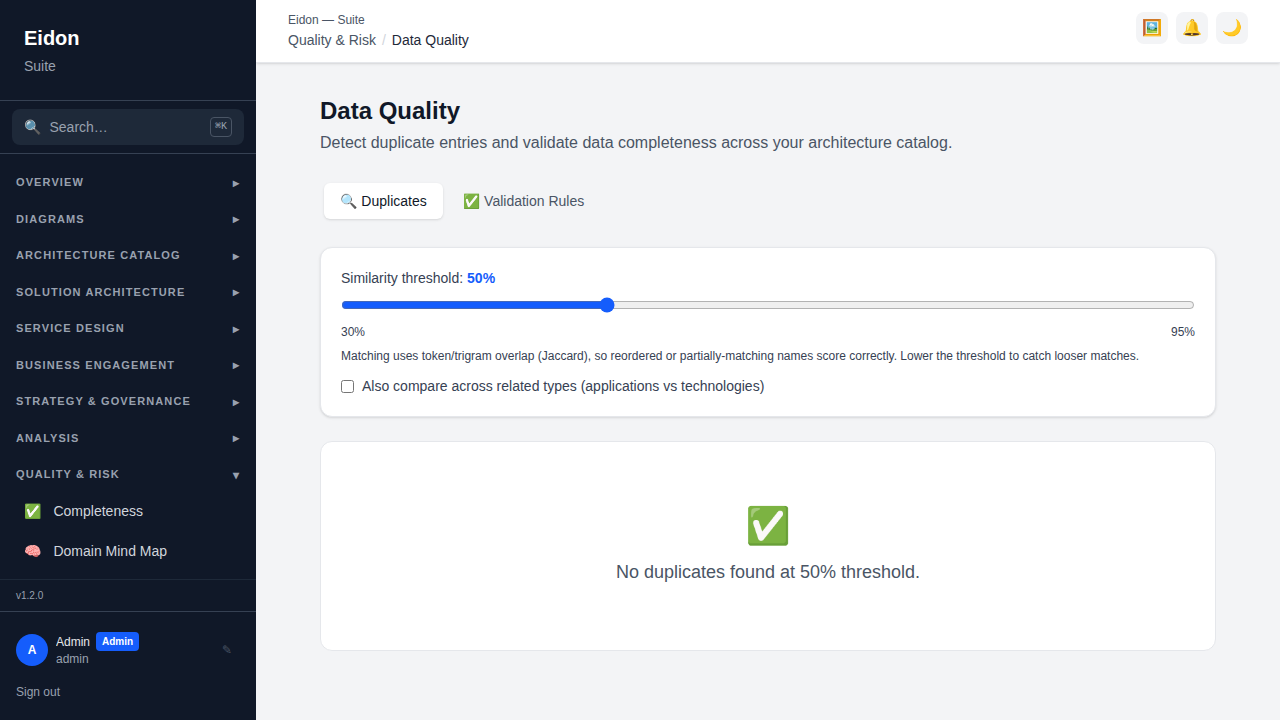The height and width of the screenshot is (720, 1280).
Task: Click the 50% threshold value text
Action: point(481,278)
